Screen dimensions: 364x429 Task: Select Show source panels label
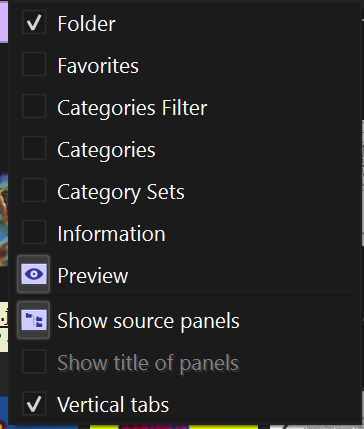(x=148, y=321)
